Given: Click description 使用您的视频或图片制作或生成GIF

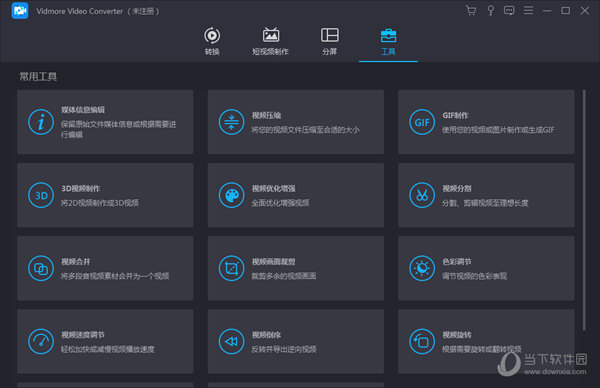Looking at the screenshot, I should [498, 130].
